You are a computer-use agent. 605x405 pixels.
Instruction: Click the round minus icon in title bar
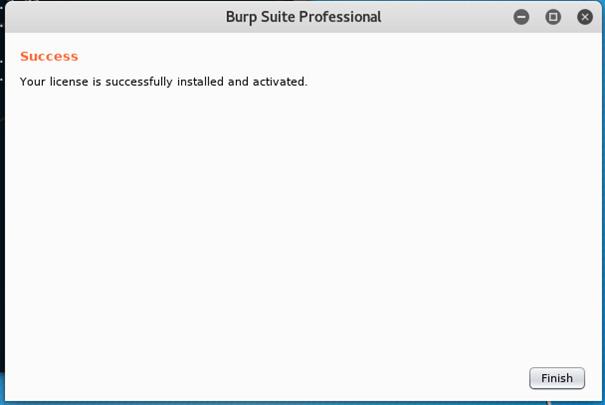(x=521, y=17)
